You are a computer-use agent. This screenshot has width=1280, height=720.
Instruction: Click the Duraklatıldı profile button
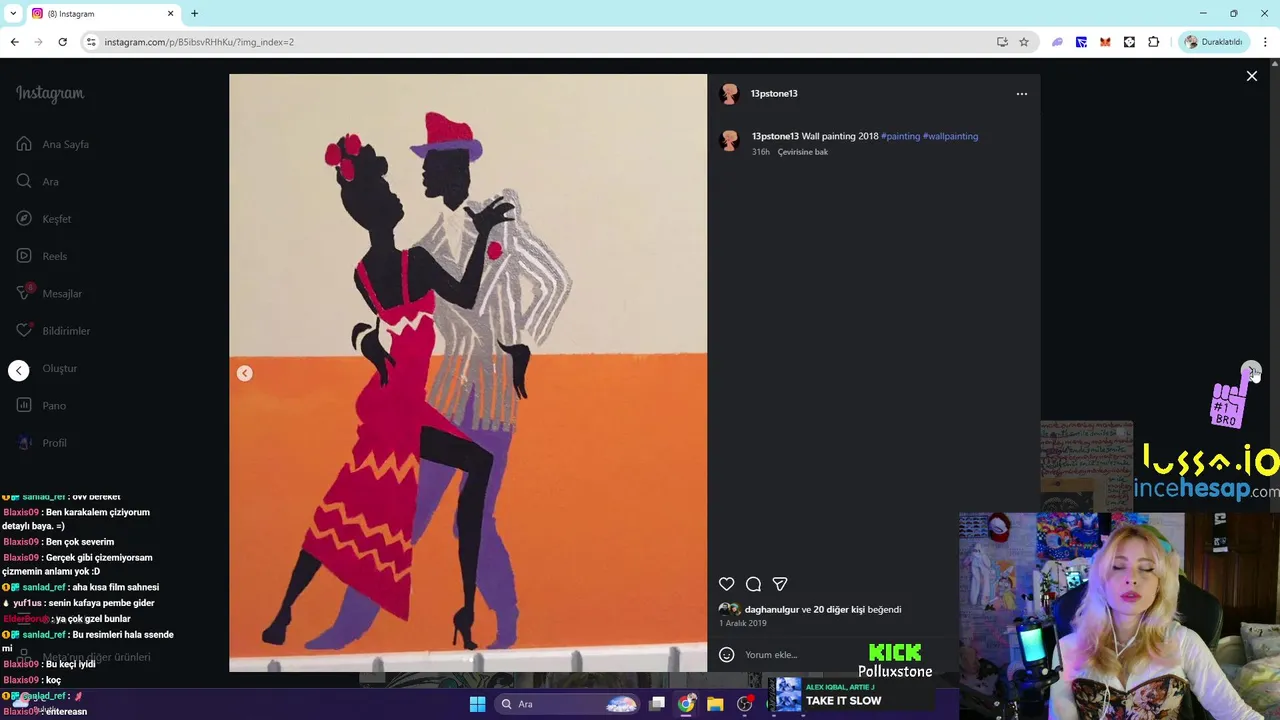[1213, 42]
